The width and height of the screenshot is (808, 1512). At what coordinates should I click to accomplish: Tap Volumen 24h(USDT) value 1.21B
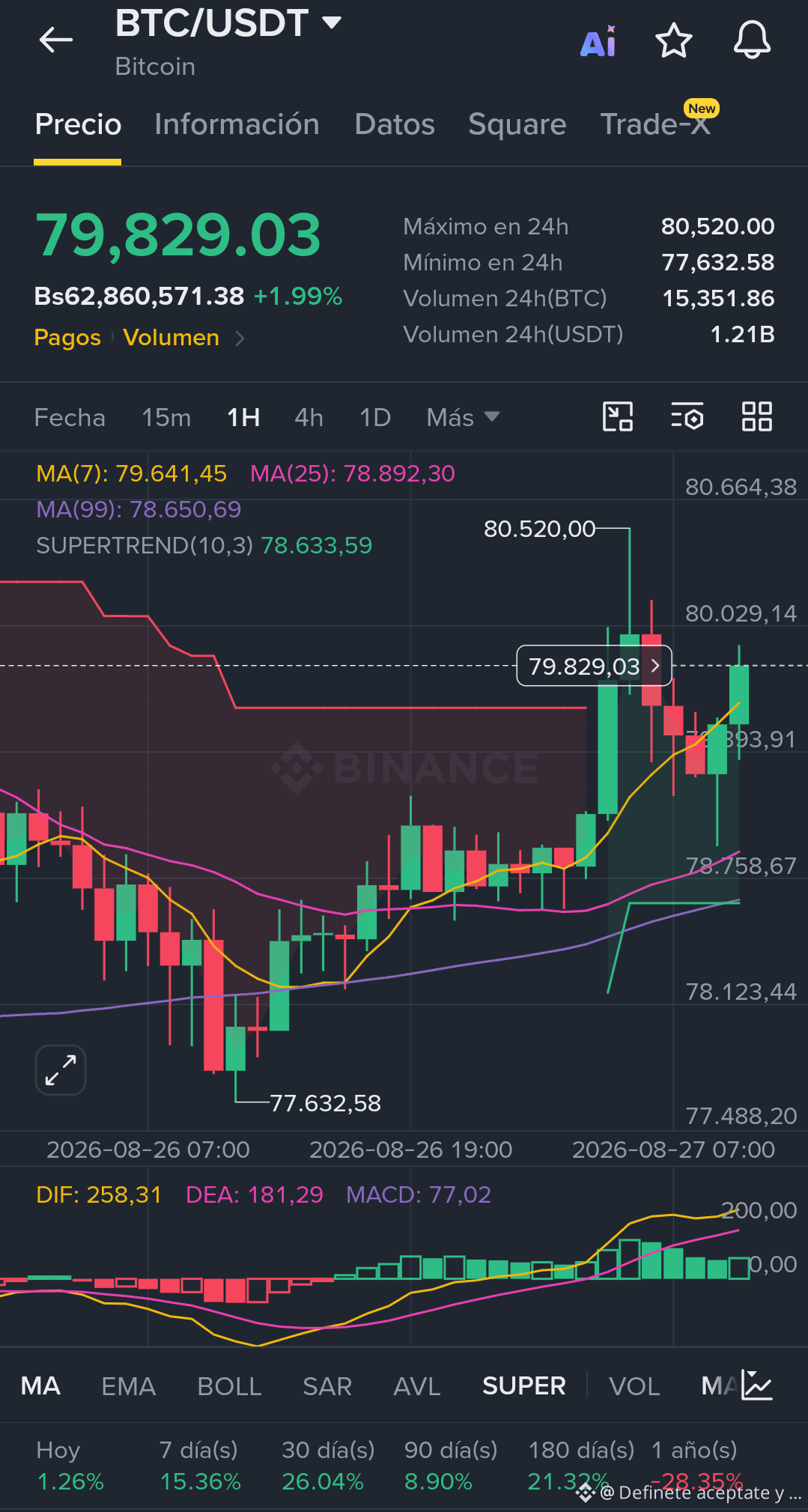(x=742, y=334)
